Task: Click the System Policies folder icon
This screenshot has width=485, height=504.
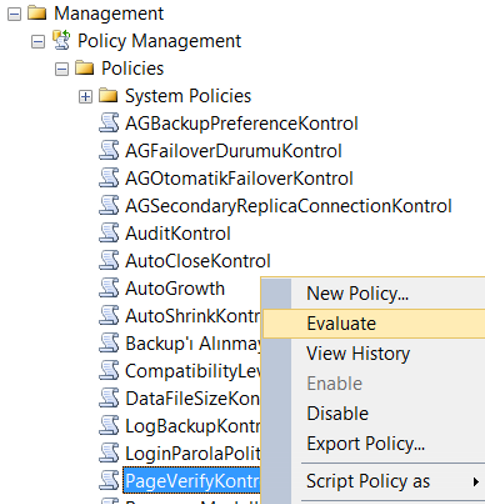Action: click(x=108, y=95)
